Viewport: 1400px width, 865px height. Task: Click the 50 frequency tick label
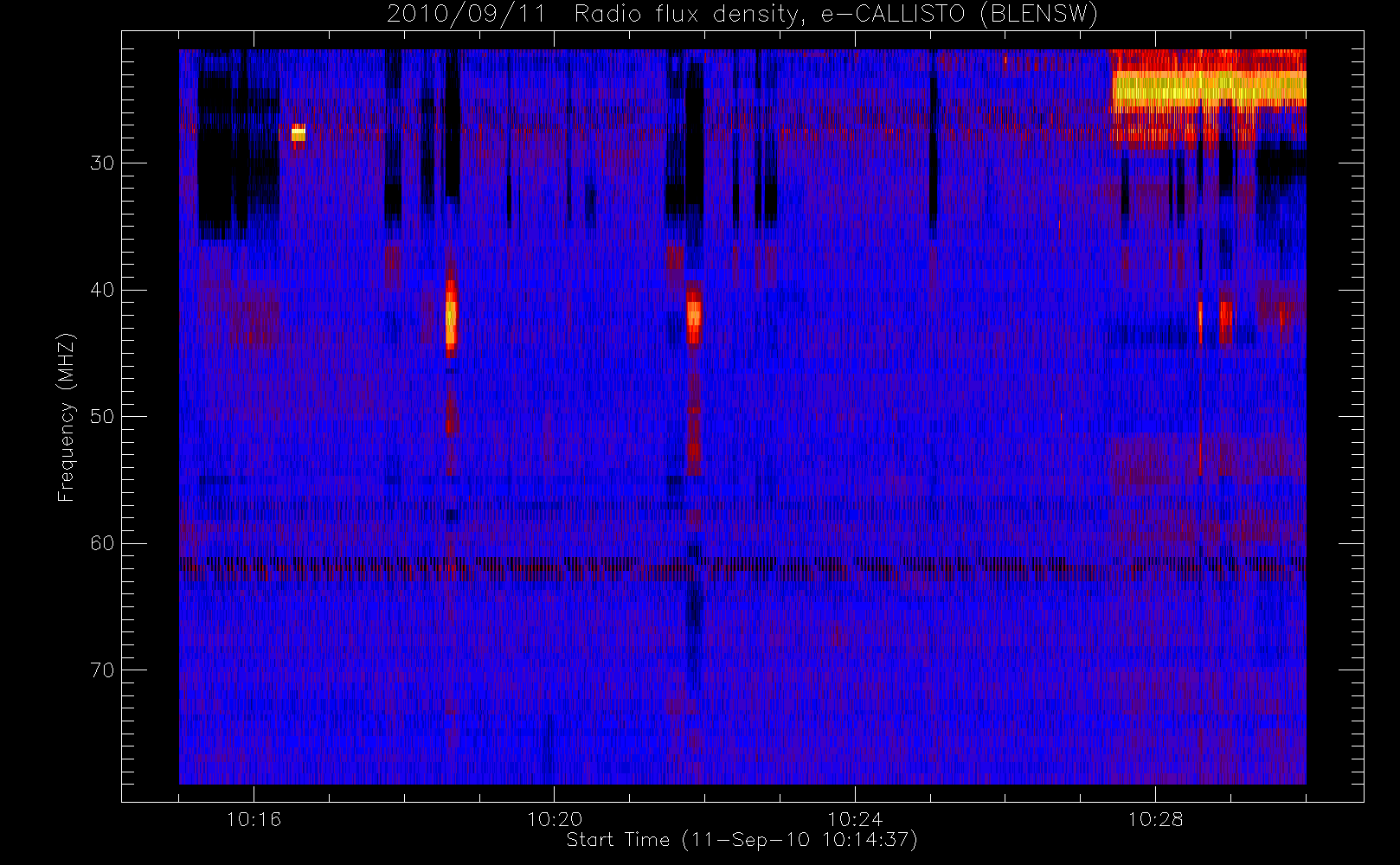[x=102, y=417]
